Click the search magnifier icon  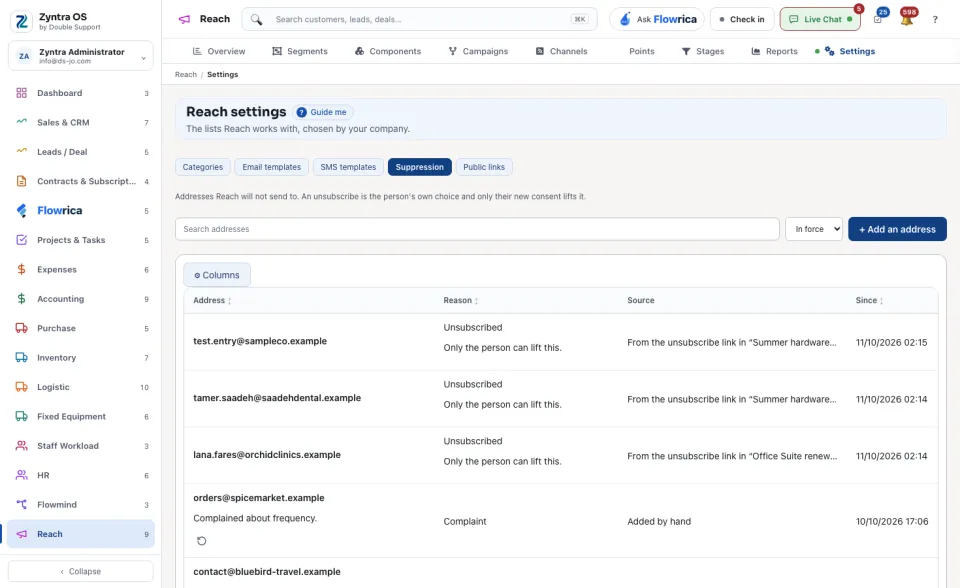257,20
